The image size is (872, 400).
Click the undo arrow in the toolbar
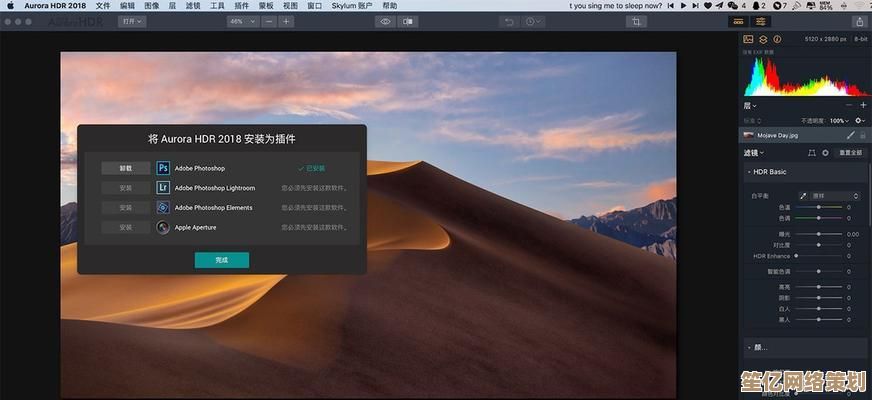click(509, 22)
